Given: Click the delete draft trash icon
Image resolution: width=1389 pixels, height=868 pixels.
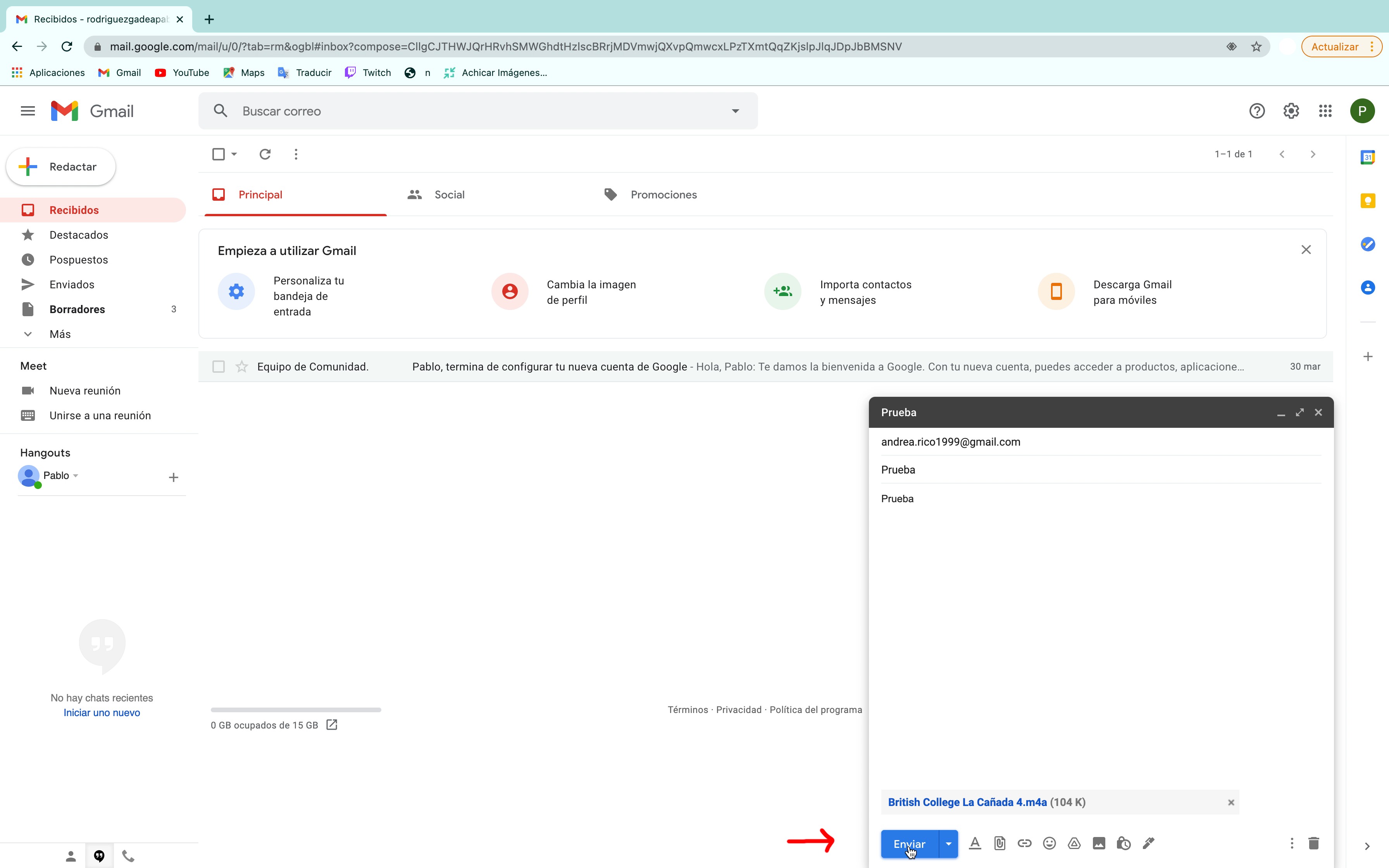Looking at the screenshot, I should point(1314,843).
